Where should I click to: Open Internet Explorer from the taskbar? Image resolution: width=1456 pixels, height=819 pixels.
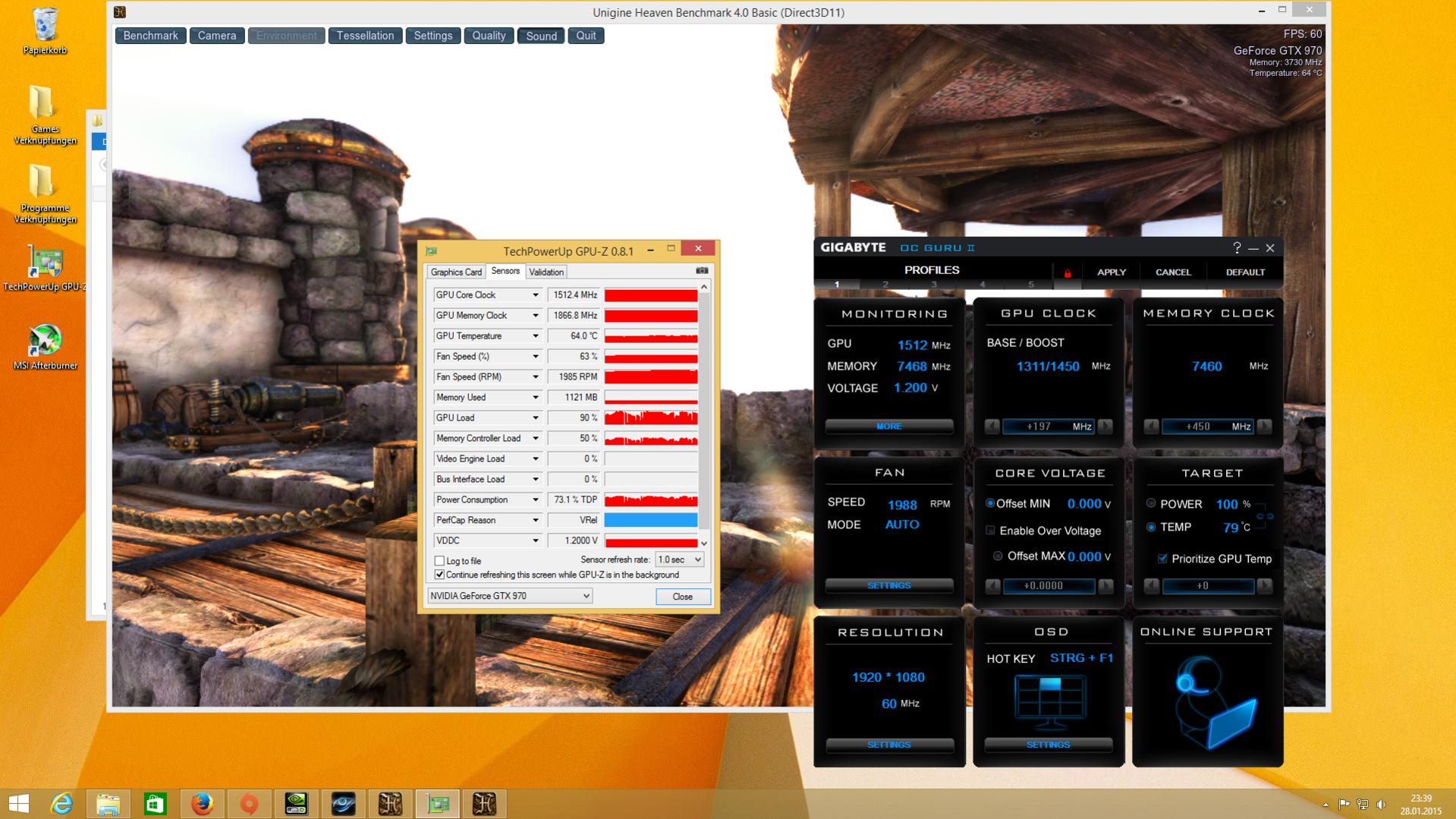(61, 804)
